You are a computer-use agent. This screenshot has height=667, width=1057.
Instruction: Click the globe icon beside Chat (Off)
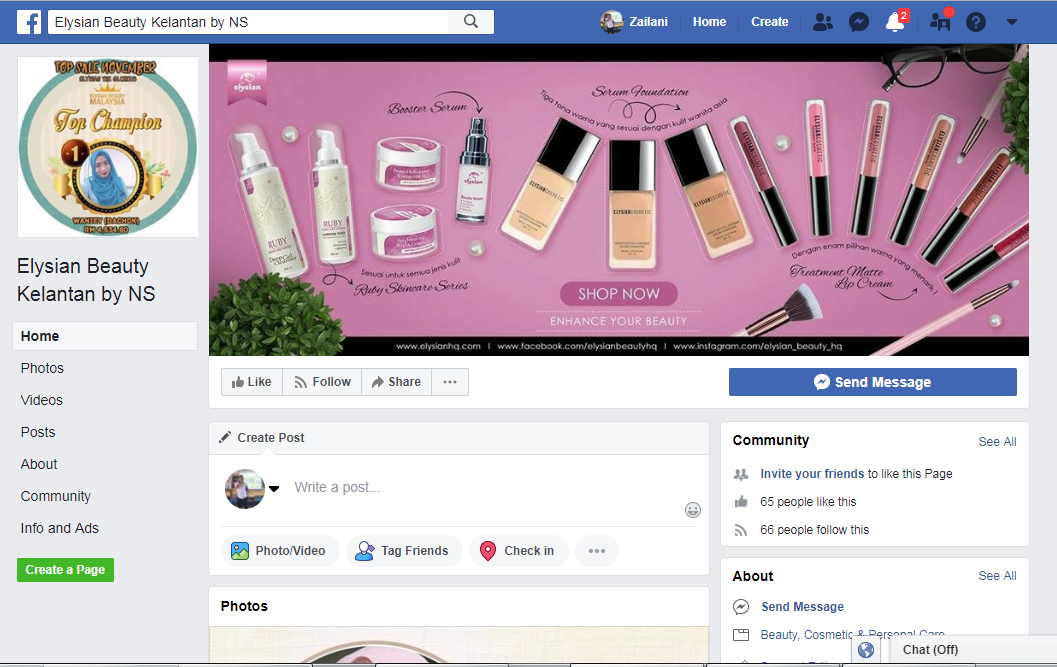tap(866, 649)
